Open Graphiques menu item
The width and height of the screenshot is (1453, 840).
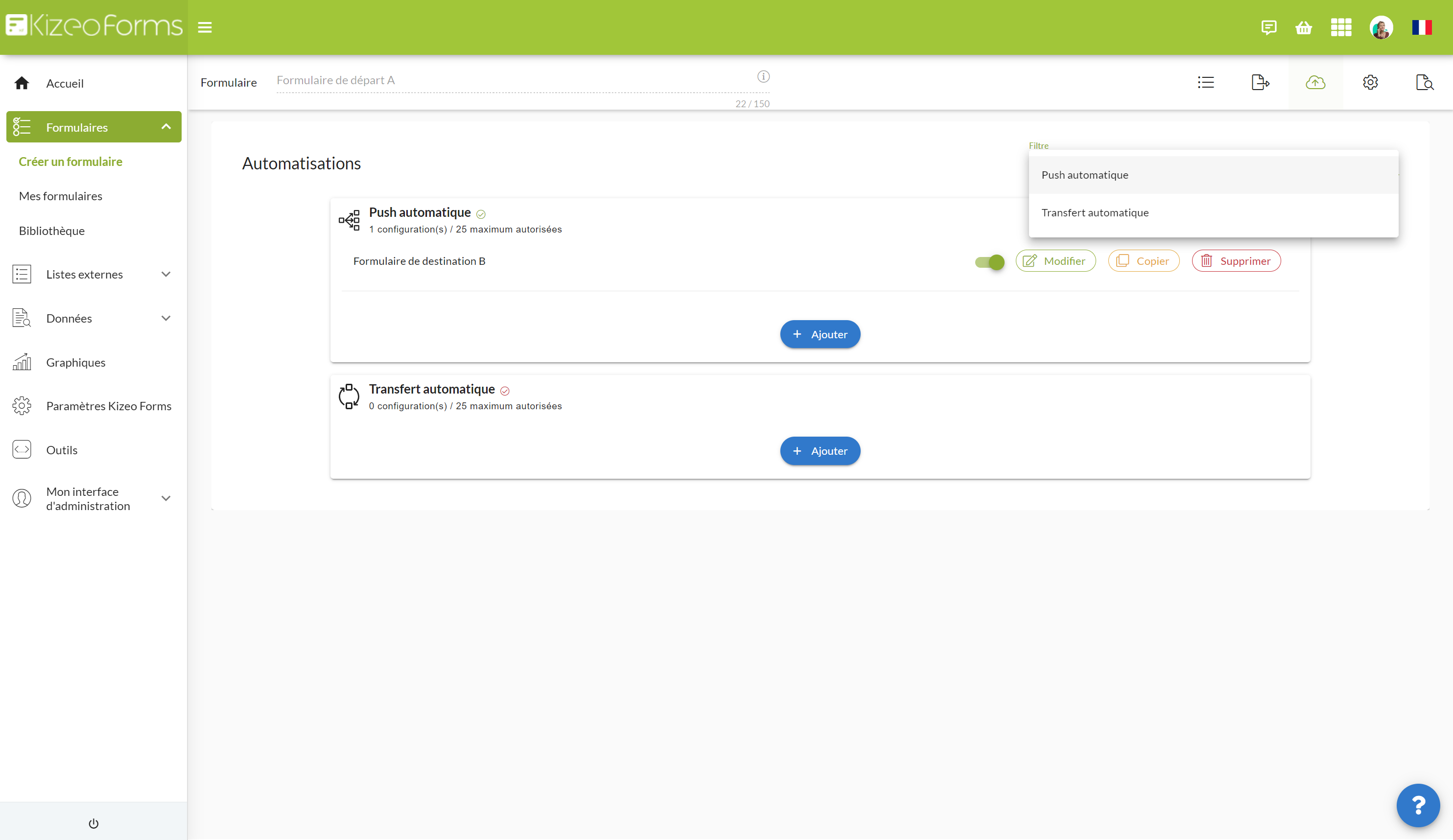(x=75, y=362)
